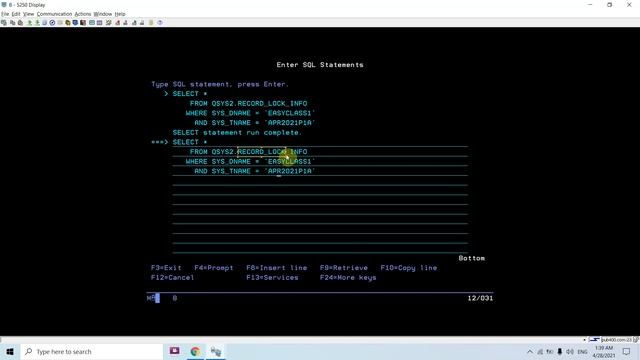This screenshot has height=360, width=640.
Task: Open the Window menu
Action: tap(103, 14)
